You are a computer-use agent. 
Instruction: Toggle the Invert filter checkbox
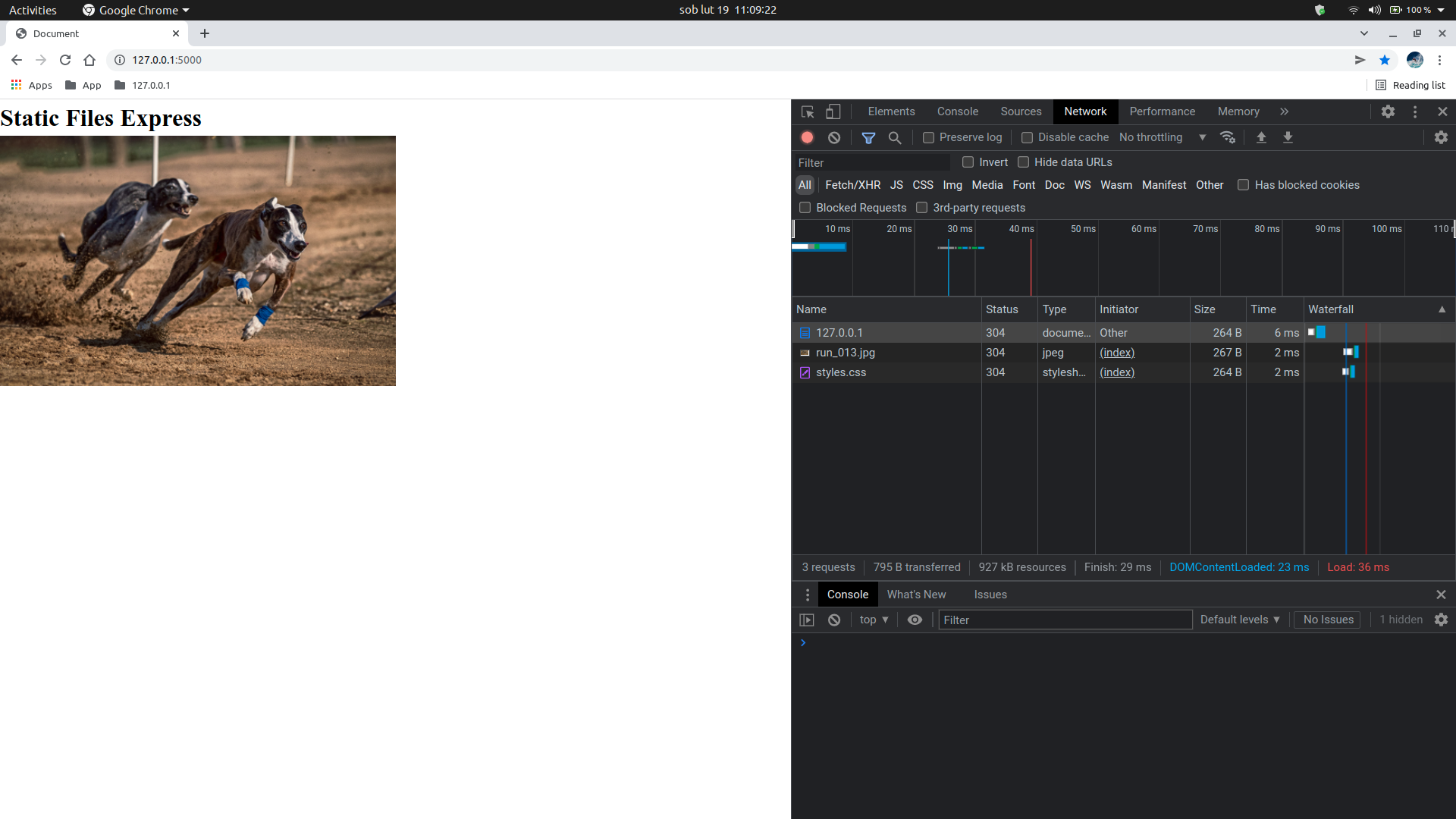[x=968, y=162]
